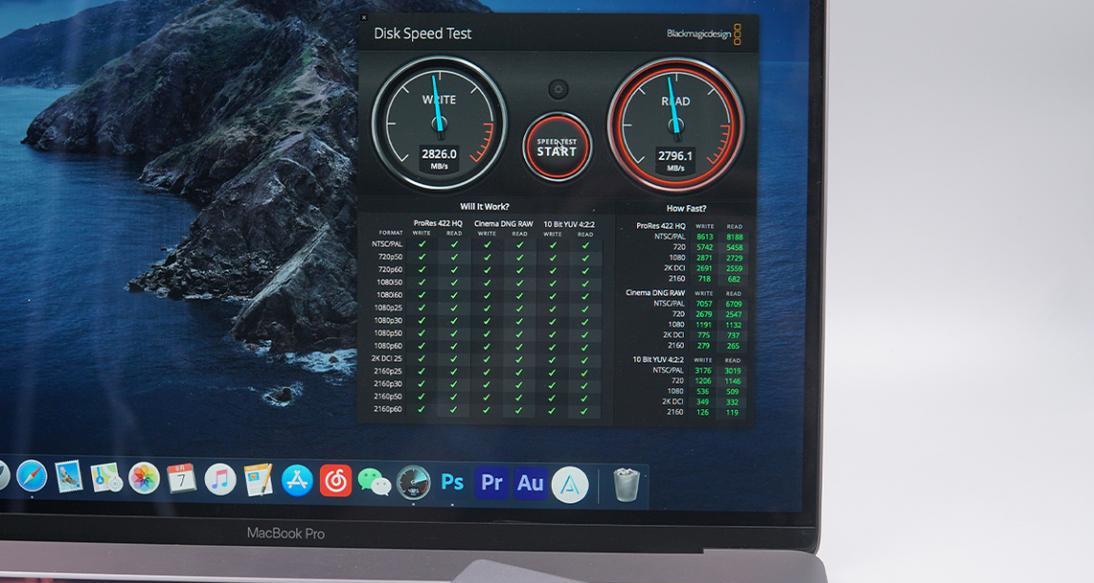Image resolution: width=1094 pixels, height=583 pixels.
Task: Open Safari from the Dock
Action: tap(31, 476)
